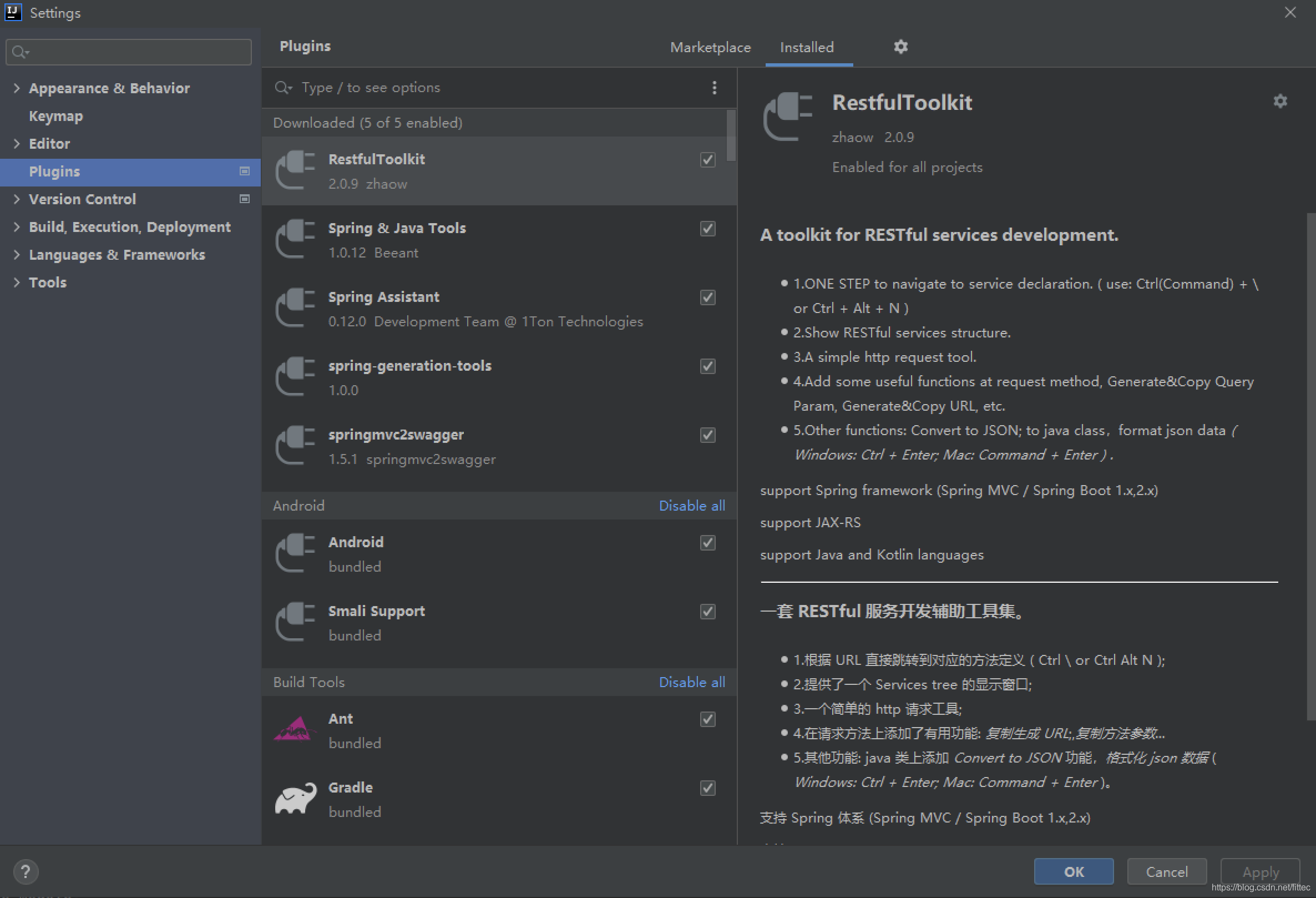Open Languages & Frameworks settings
1316x898 pixels.
[x=117, y=254]
